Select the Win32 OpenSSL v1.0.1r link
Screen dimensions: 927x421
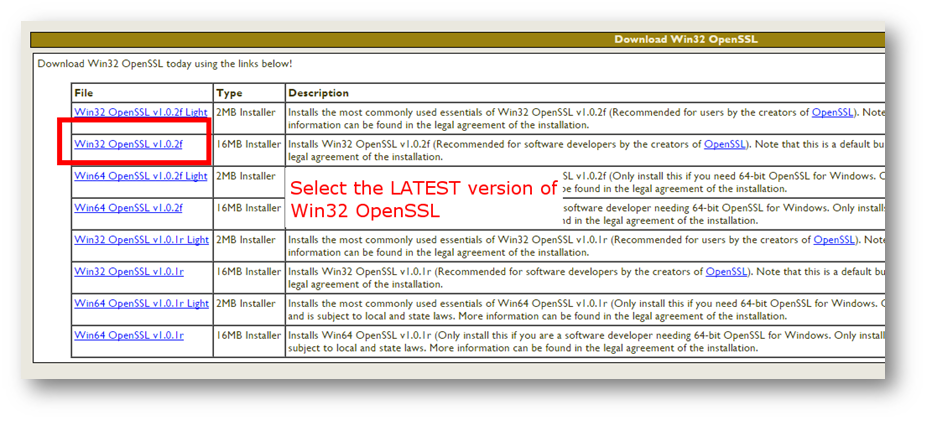[129, 272]
